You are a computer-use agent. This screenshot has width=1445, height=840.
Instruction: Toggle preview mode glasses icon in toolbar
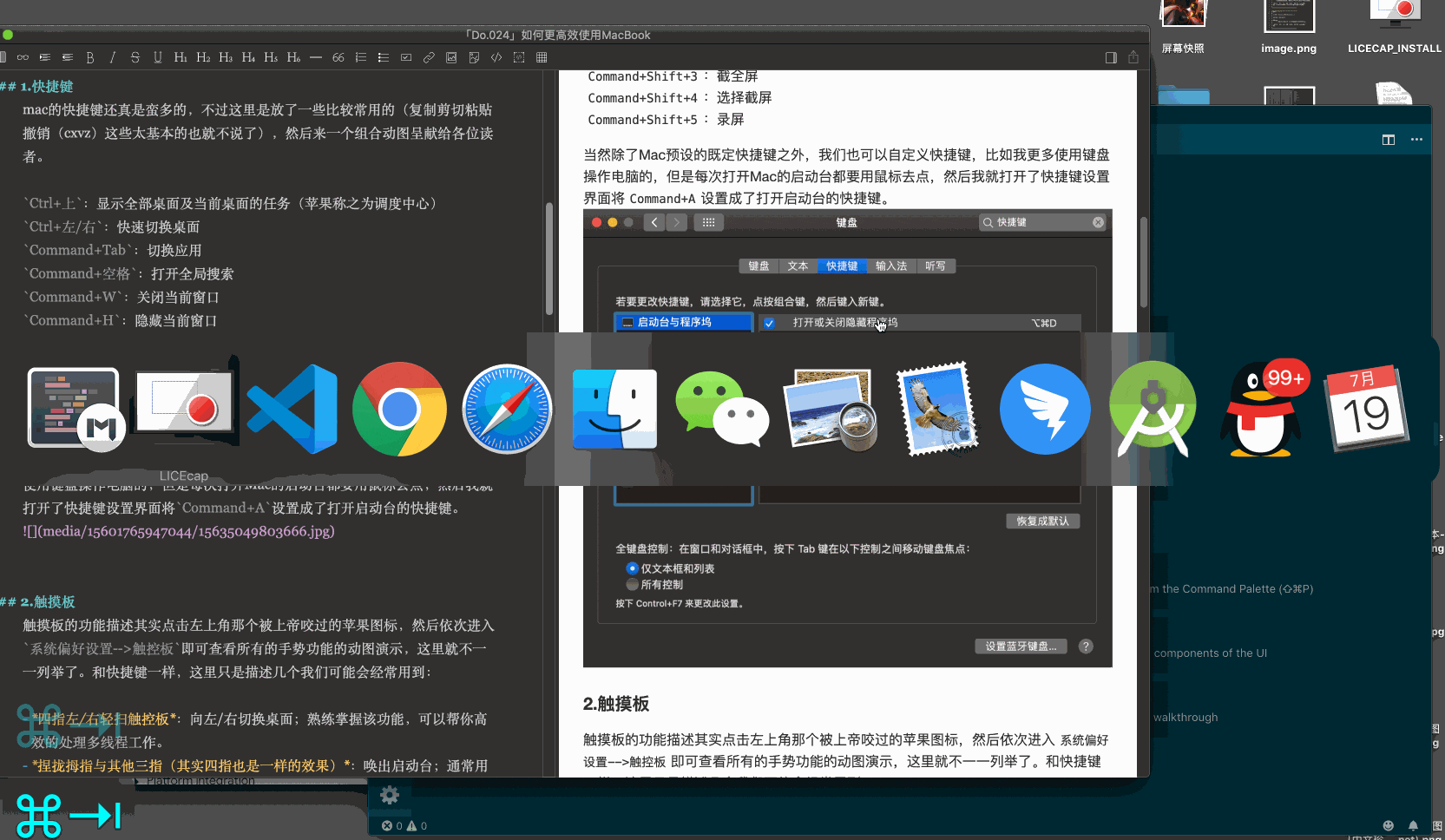(x=23, y=57)
